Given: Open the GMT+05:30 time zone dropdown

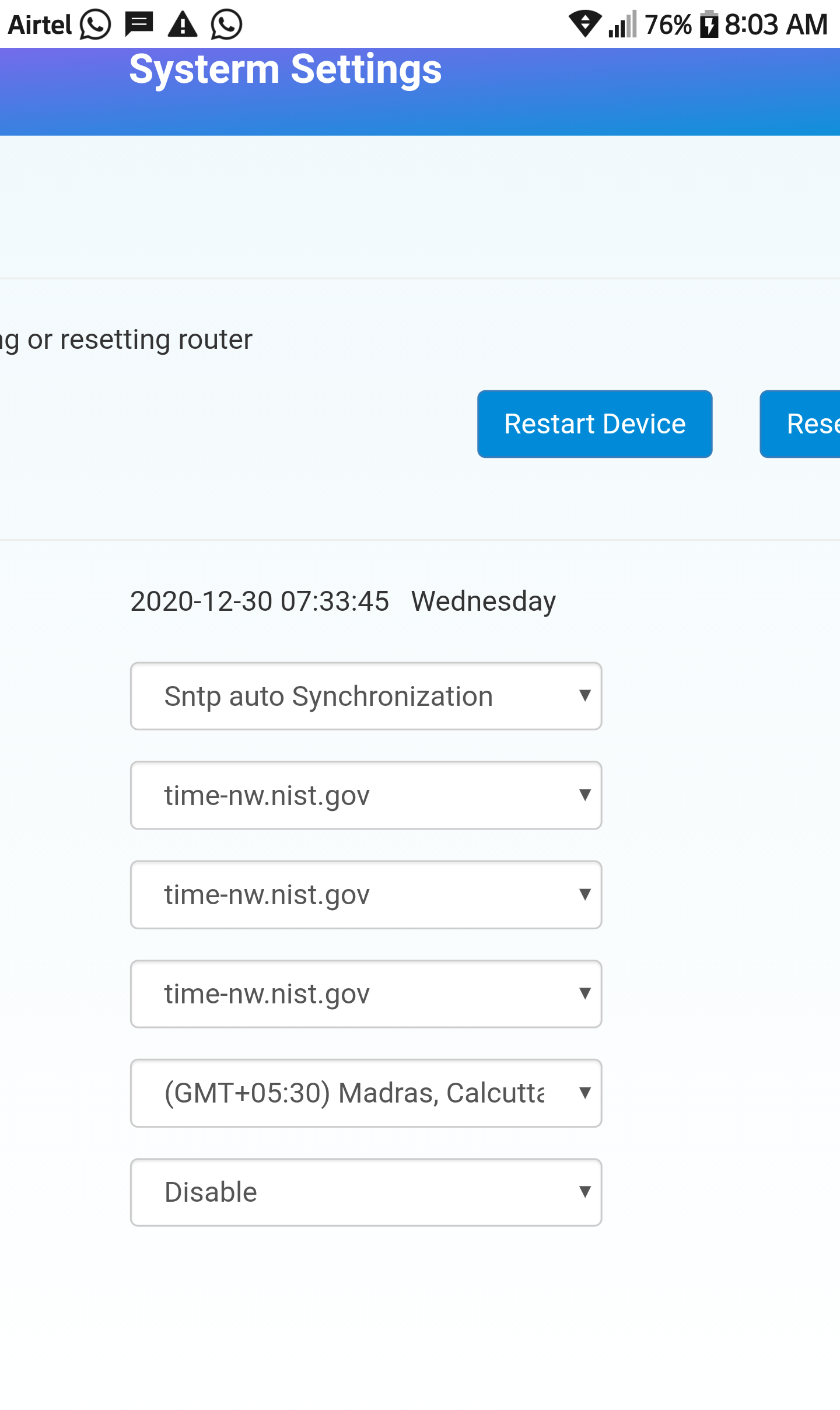Looking at the screenshot, I should tap(366, 1093).
